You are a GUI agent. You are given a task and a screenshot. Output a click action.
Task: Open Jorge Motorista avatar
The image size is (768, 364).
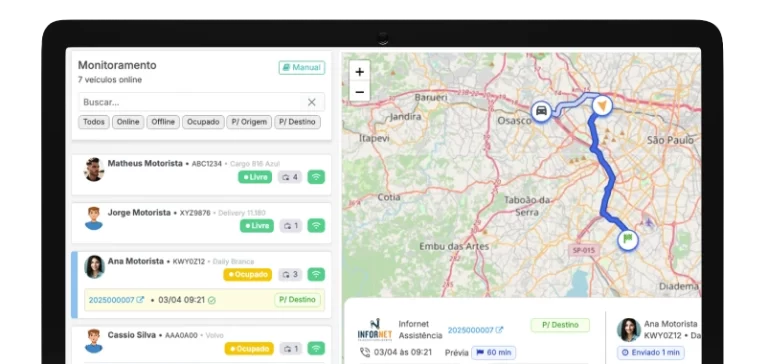pos(94,218)
